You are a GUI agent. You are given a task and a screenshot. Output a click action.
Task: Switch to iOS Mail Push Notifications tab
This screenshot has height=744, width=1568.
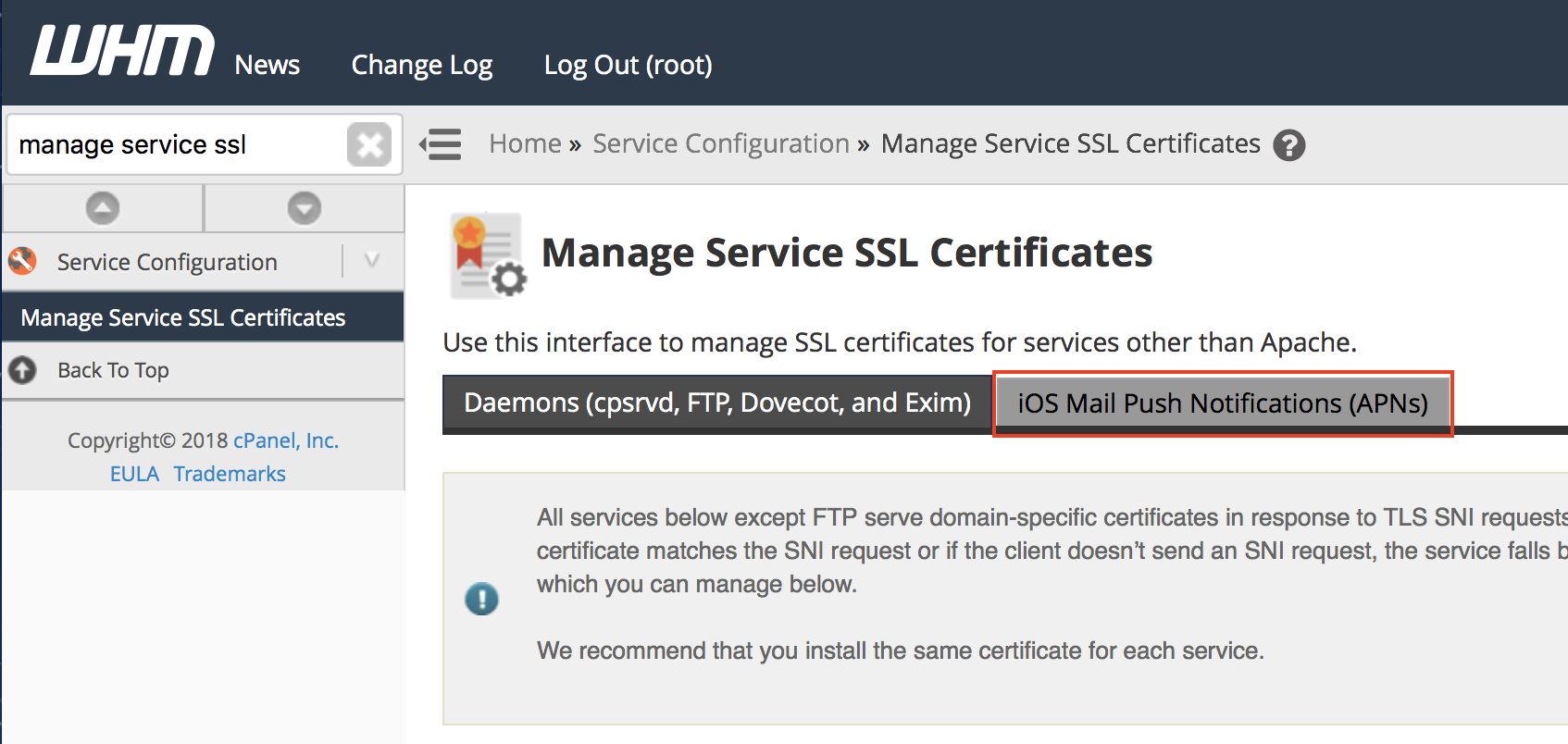point(1222,403)
